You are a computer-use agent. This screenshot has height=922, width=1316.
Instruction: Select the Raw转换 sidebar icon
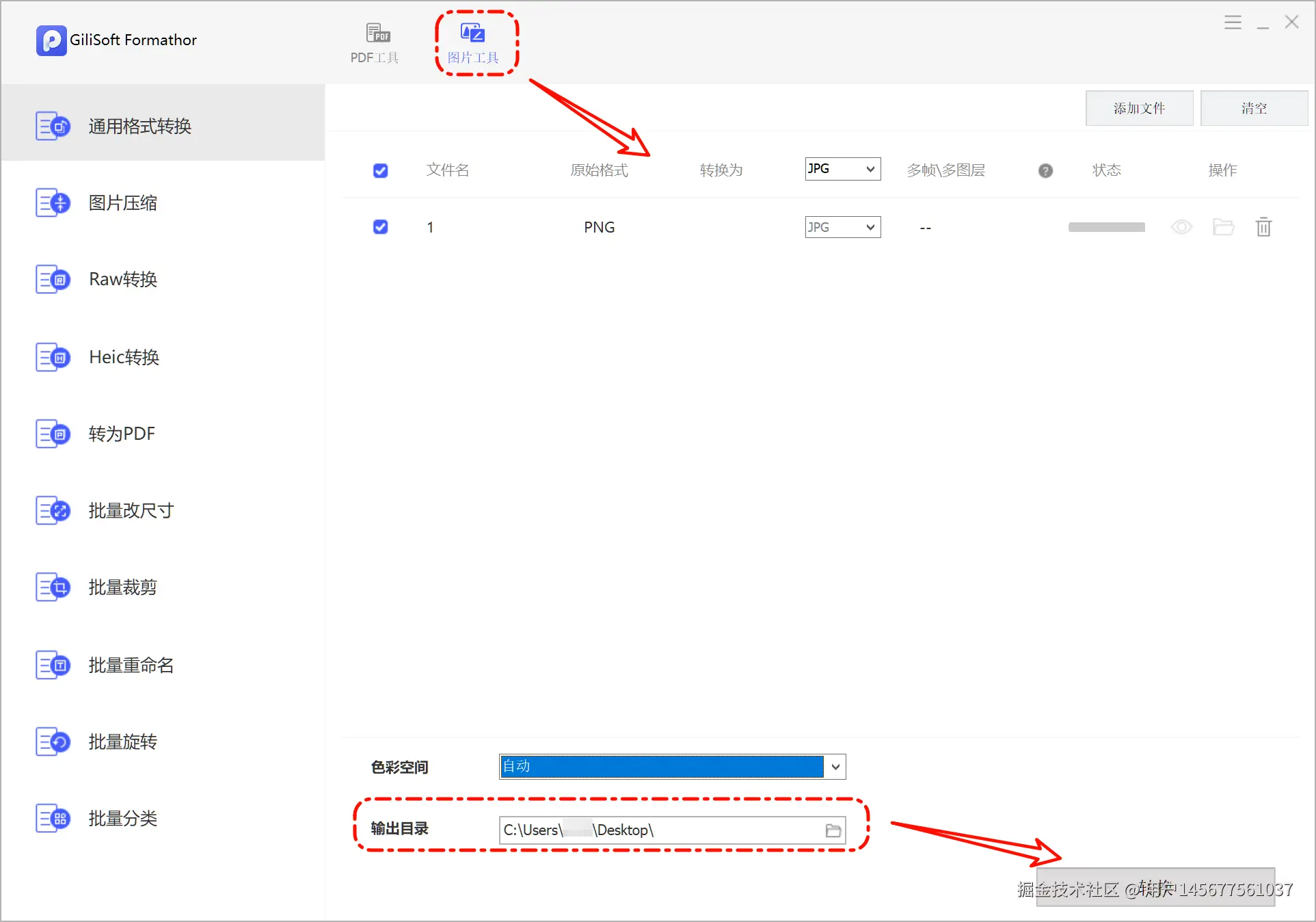click(53, 280)
